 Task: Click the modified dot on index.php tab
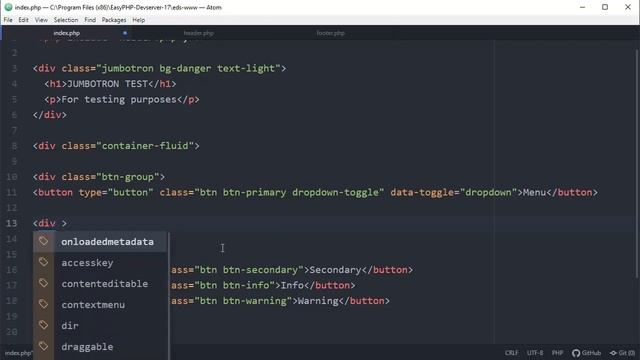tap(125, 33)
